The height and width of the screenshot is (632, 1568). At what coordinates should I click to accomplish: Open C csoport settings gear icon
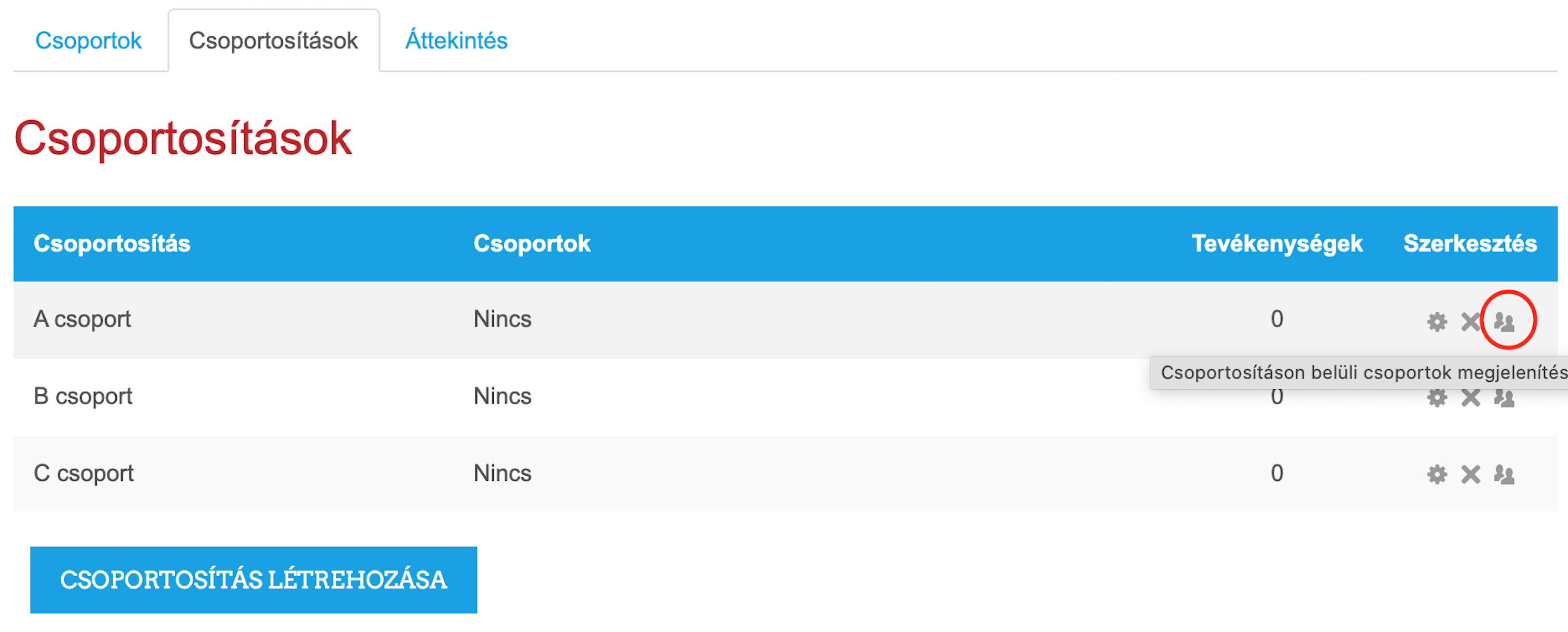pyautogui.click(x=1436, y=475)
